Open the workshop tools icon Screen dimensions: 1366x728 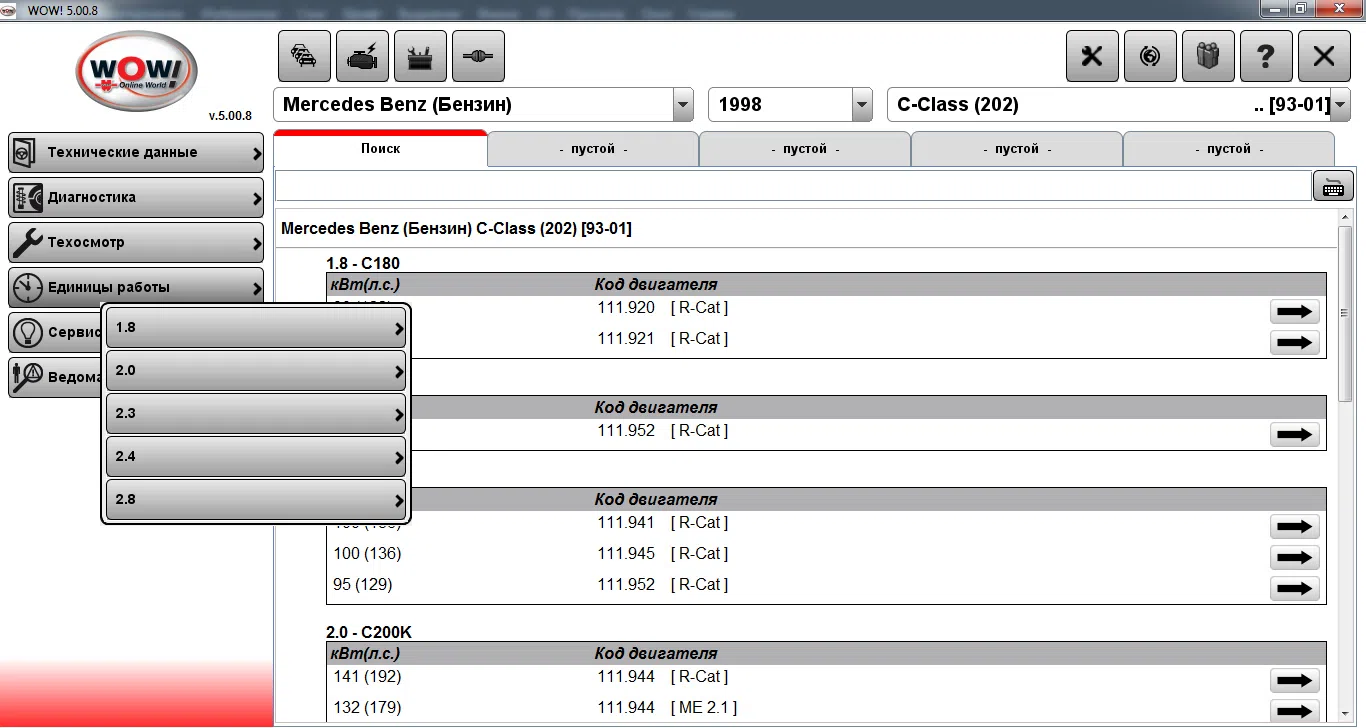420,55
